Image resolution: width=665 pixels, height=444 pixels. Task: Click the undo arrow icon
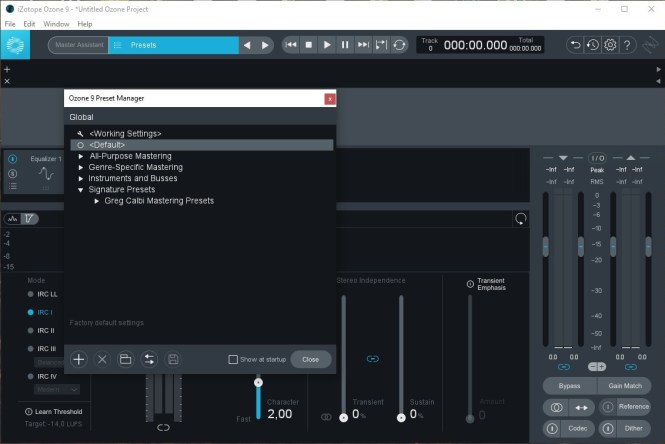575,45
